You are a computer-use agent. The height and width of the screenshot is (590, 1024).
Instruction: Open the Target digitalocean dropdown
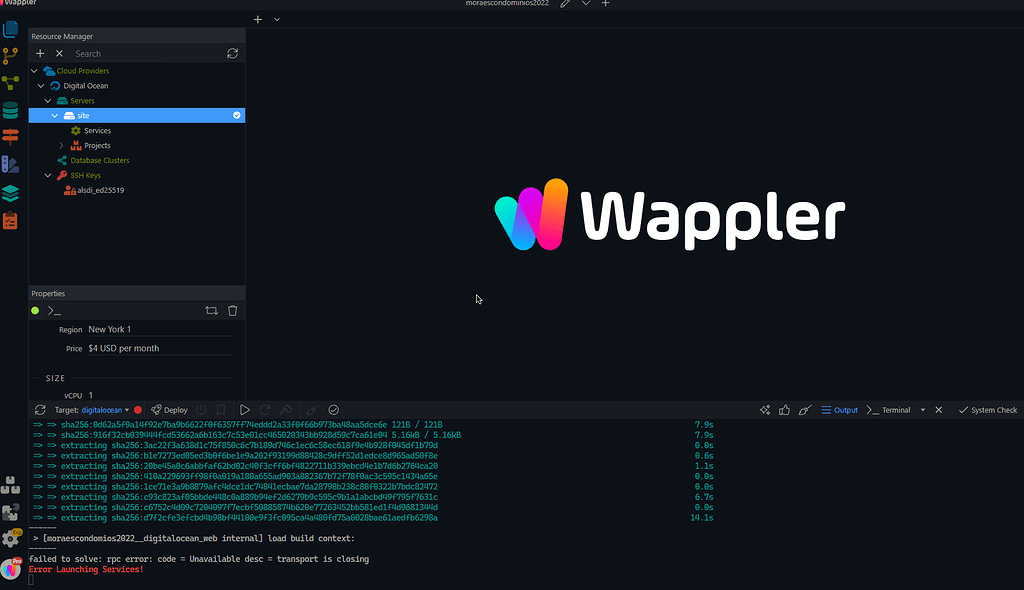coord(105,410)
